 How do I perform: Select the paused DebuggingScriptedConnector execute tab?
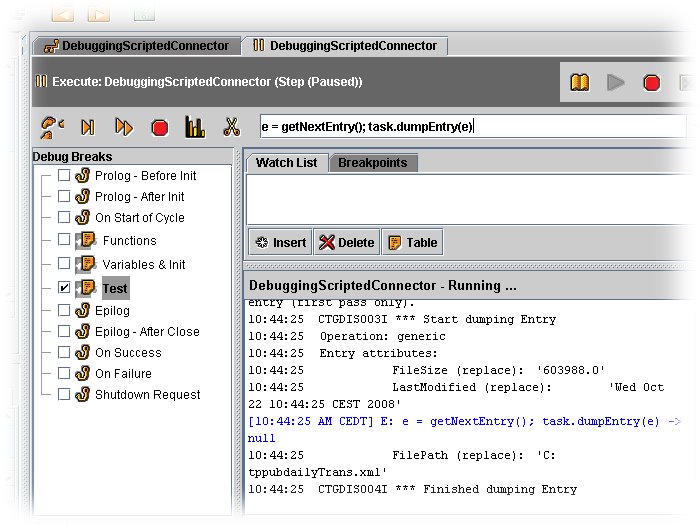pos(345,46)
